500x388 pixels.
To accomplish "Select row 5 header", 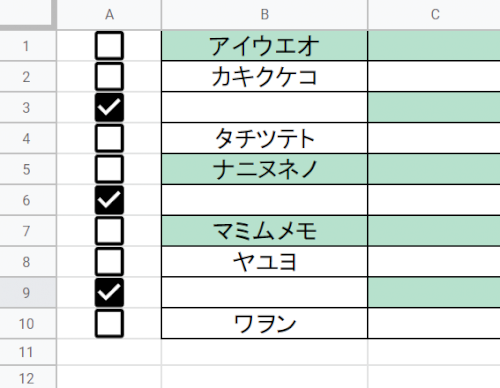I will click(x=28, y=169).
